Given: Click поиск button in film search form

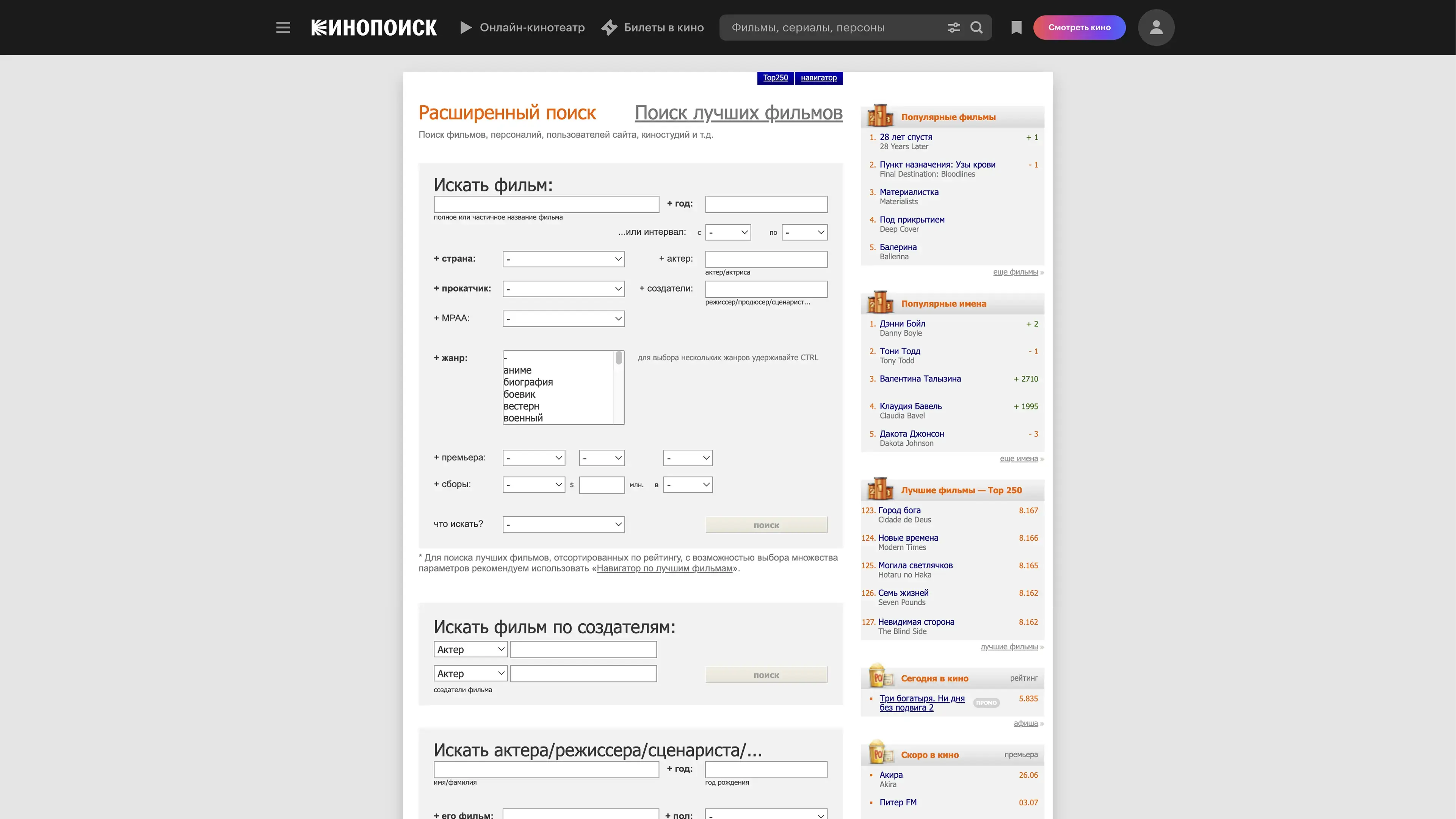Looking at the screenshot, I should (x=766, y=525).
